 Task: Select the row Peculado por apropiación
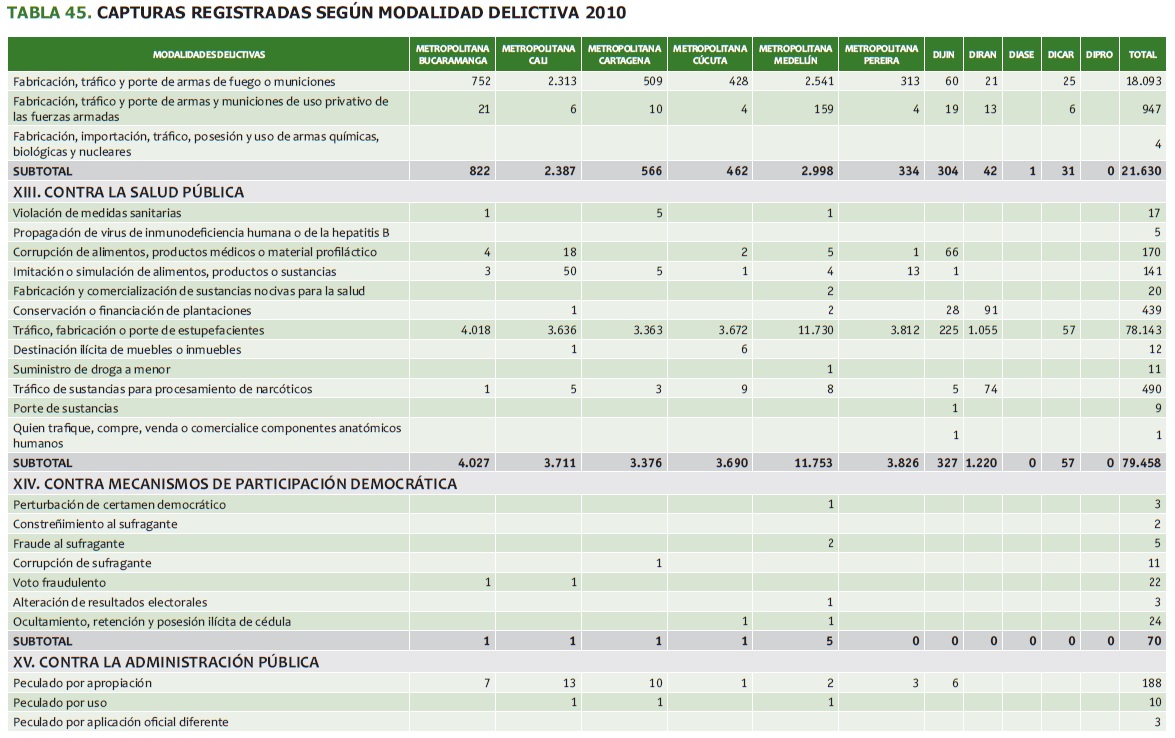(82, 683)
